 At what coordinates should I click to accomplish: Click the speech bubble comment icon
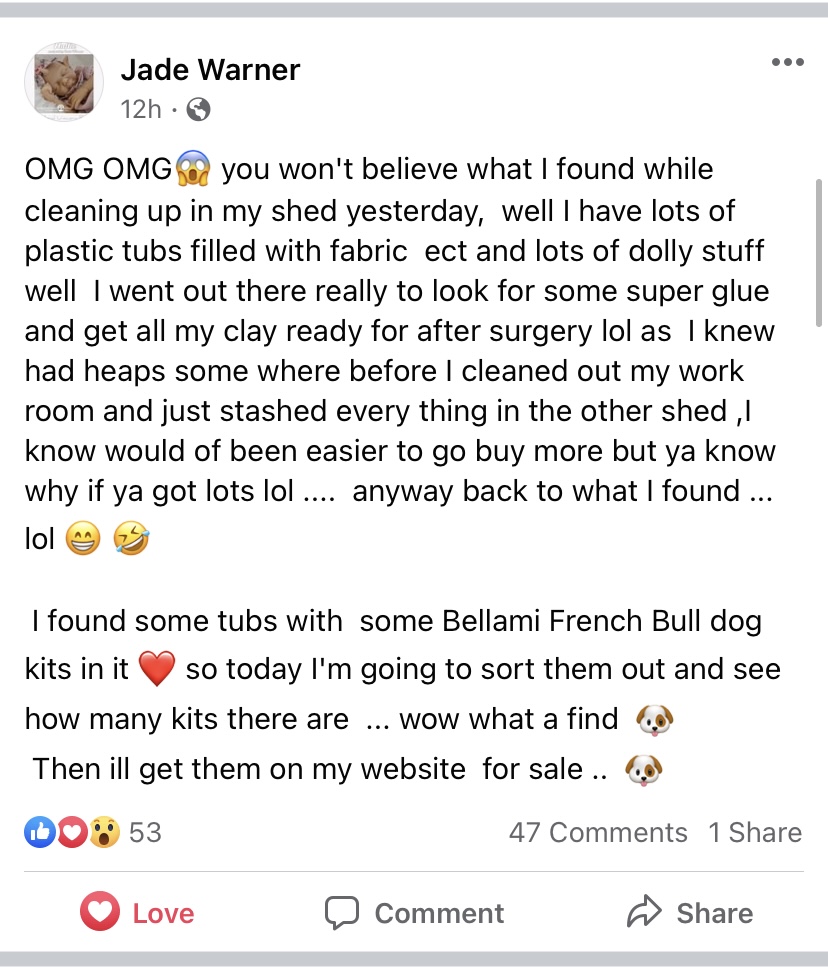point(341,913)
